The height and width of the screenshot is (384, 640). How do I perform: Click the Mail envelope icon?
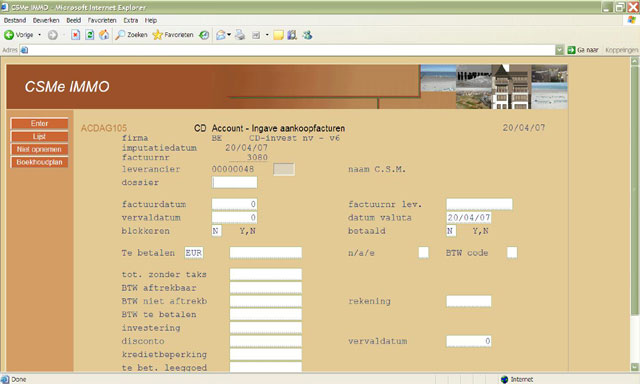220,35
